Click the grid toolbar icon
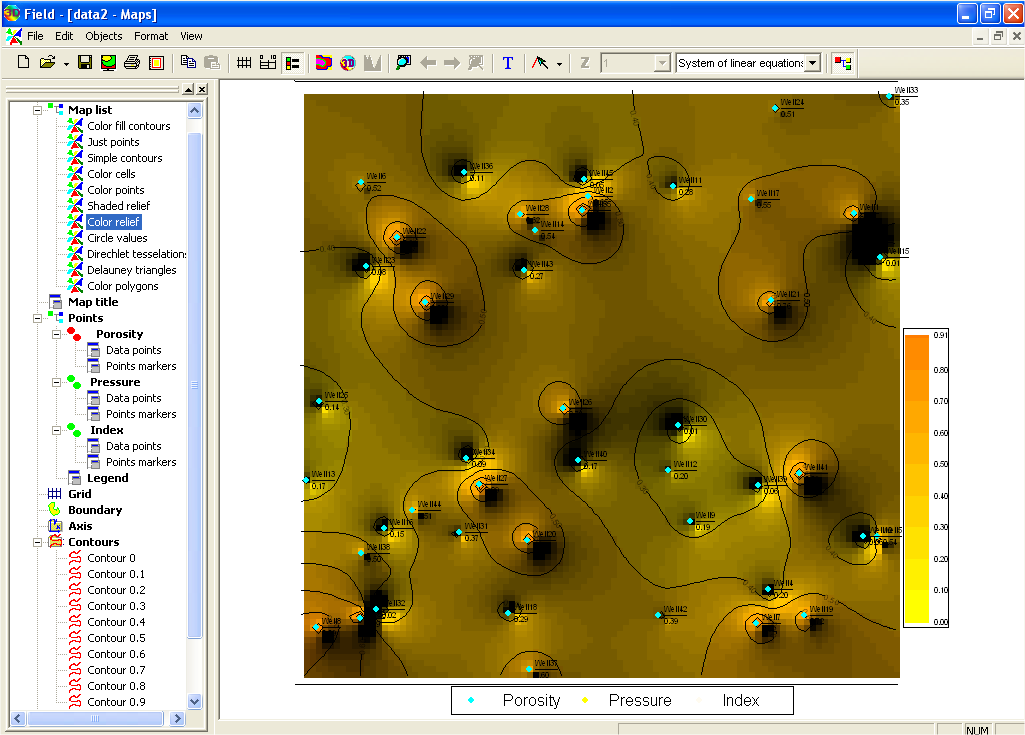The width and height of the screenshot is (1025, 735). click(x=244, y=63)
